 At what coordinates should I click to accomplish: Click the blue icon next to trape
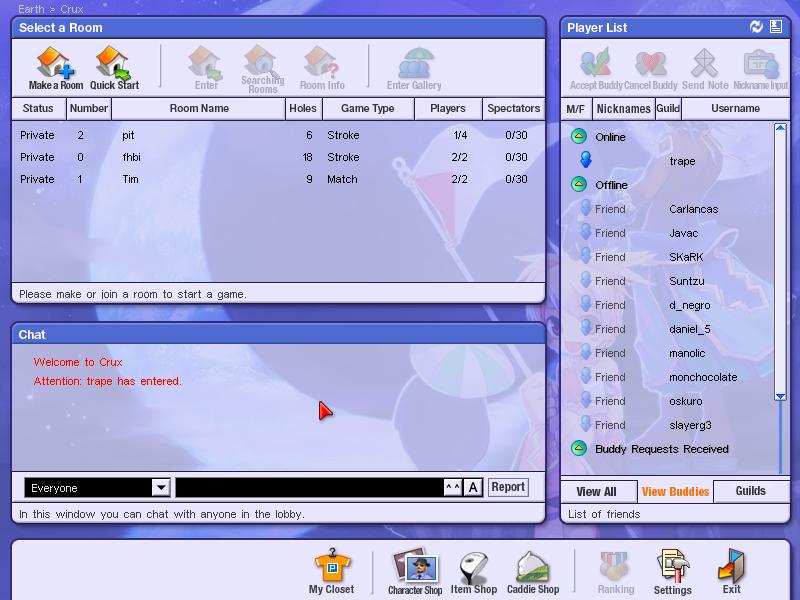[x=586, y=160]
